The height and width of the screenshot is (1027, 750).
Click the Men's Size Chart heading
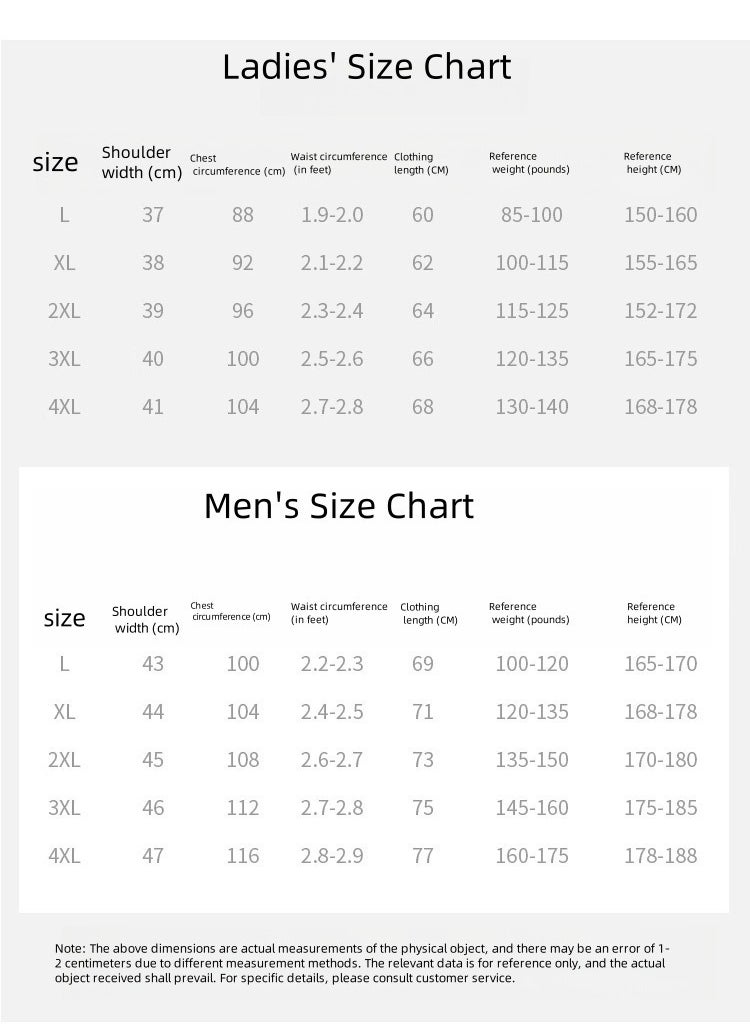[x=339, y=506]
